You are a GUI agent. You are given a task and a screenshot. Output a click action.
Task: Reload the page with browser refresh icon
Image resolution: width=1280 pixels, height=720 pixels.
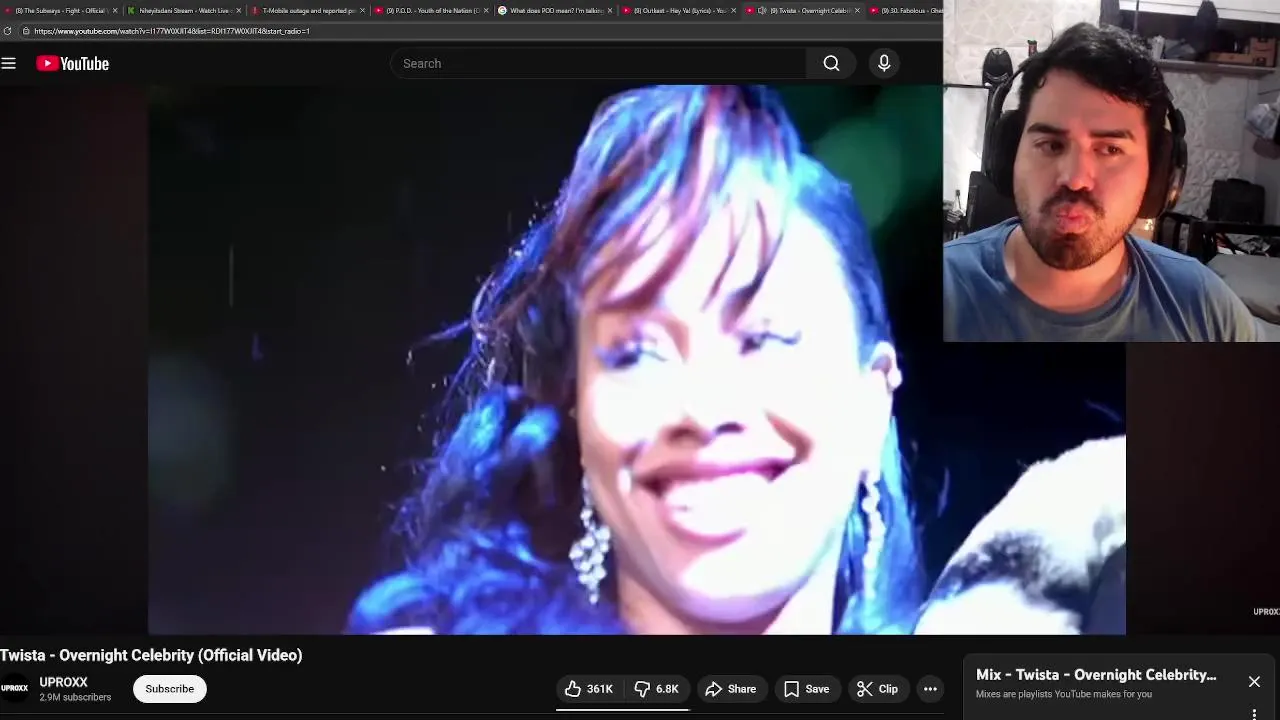click(8, 31)
